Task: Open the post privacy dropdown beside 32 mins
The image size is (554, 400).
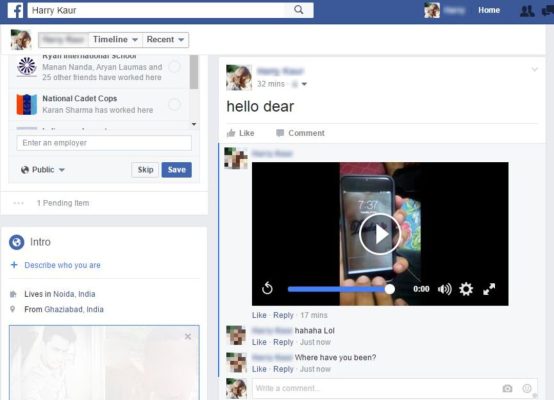Action: [299, 84]
